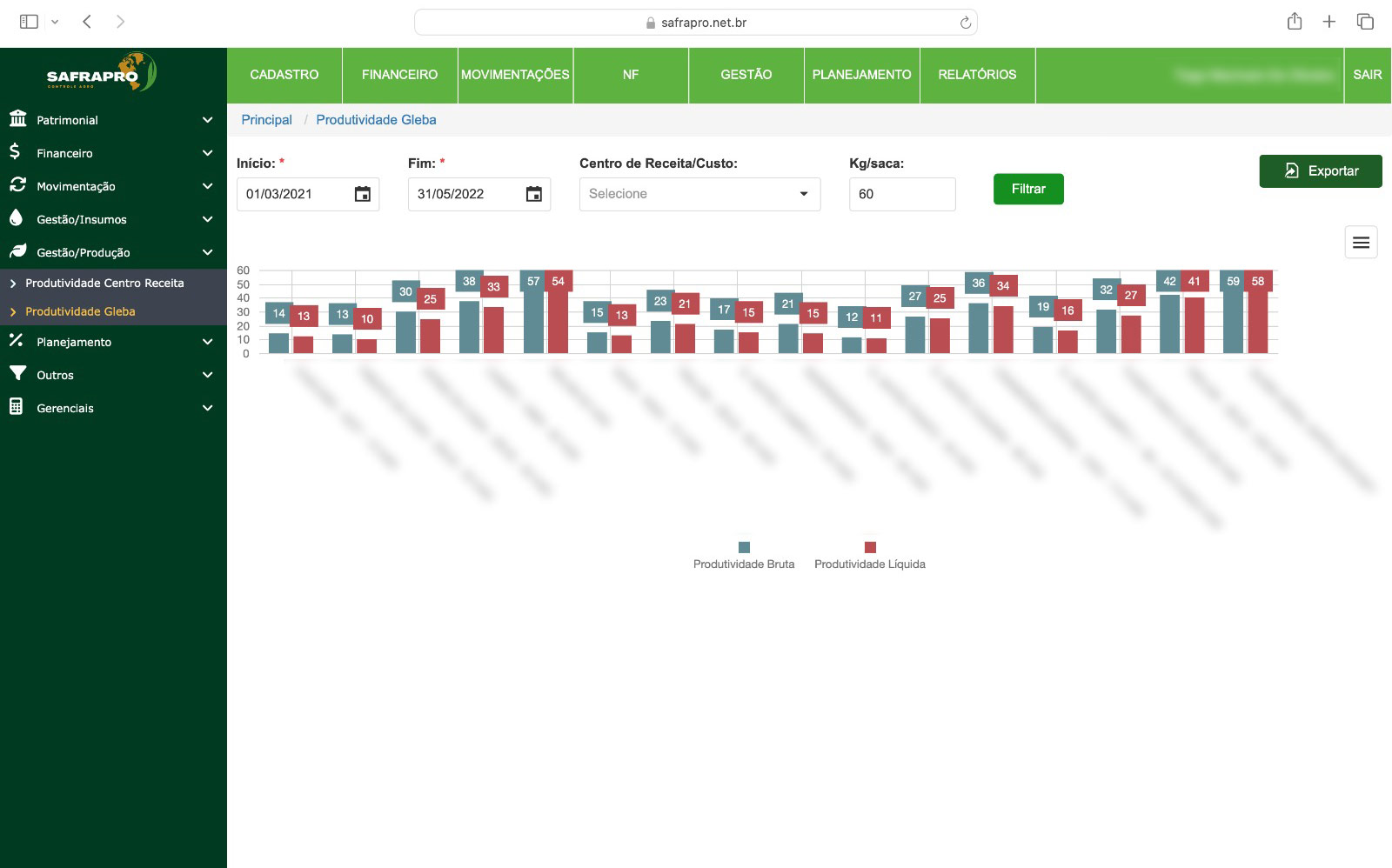The height and width of the screenshot is (868, 1392).
Task: Click the Kg/saca input field
Action: (x=901, y=194)
